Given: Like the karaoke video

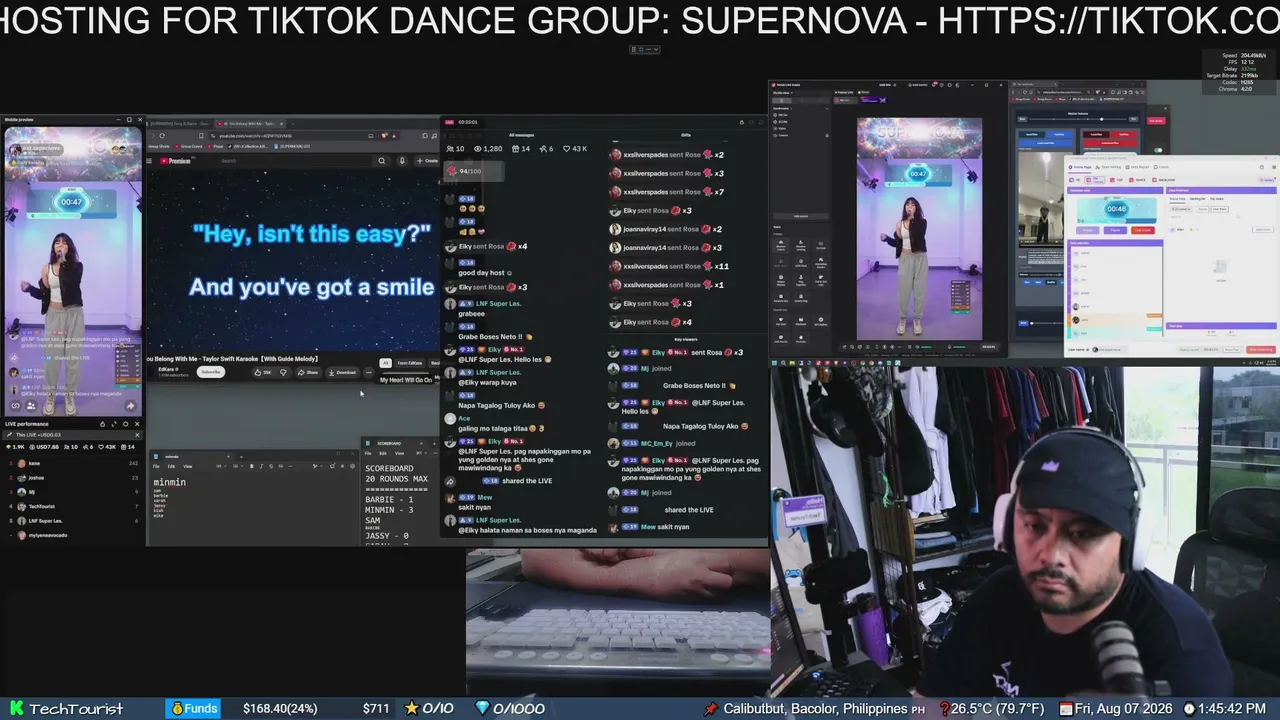Looking at the screenshot, I should [262, 372].
